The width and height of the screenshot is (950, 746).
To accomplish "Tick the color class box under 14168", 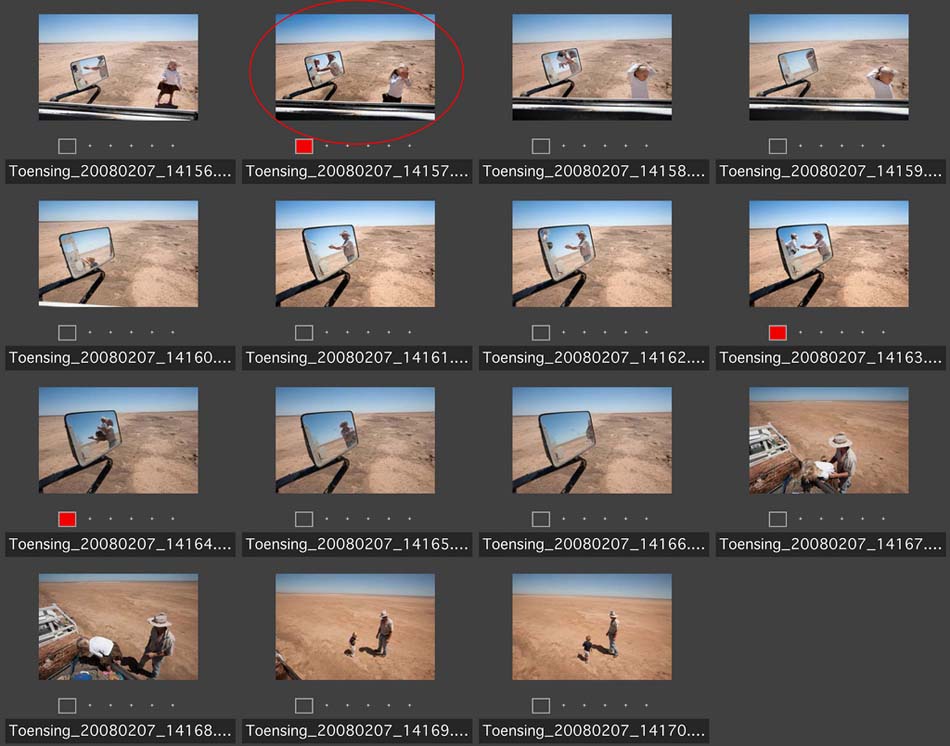I will point(67,706).
